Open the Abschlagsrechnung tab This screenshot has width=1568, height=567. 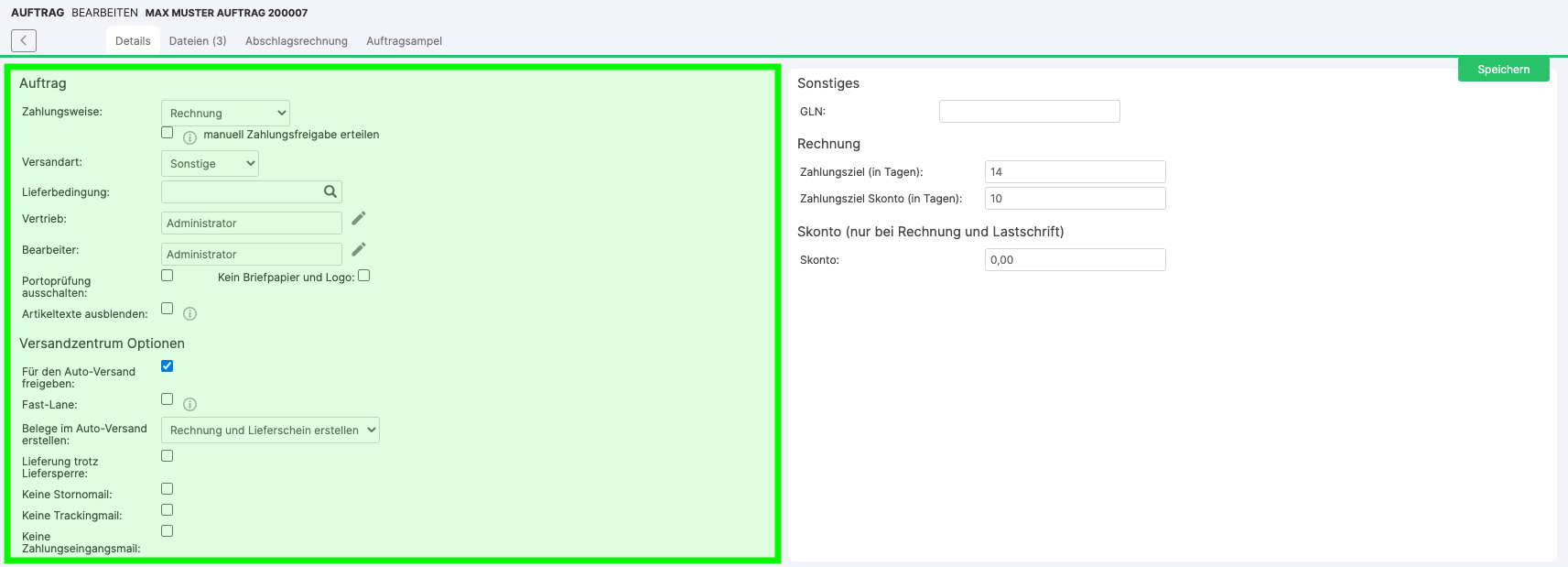(297, 41)
